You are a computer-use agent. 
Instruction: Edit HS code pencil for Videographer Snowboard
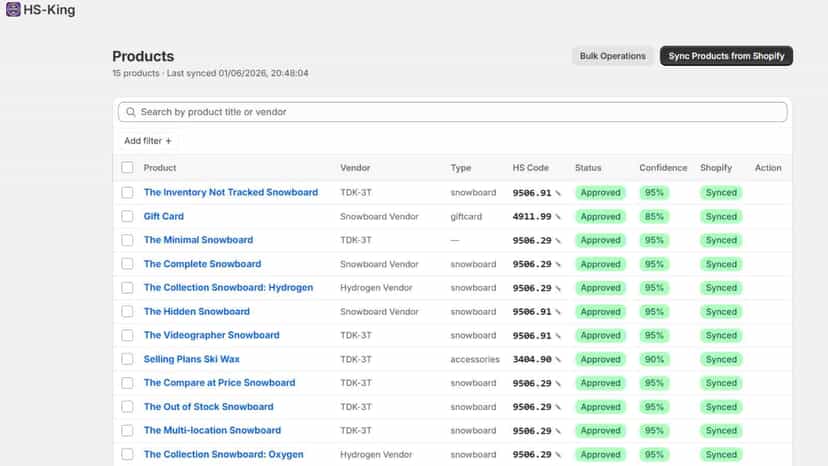(558, 336)
